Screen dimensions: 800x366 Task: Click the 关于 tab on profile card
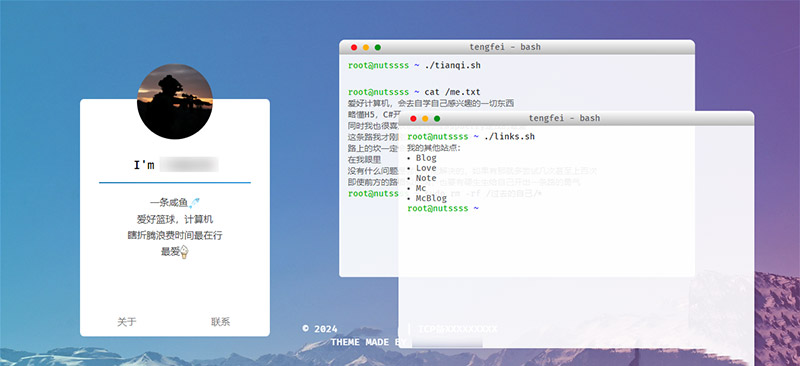click(x=127, y=322)
